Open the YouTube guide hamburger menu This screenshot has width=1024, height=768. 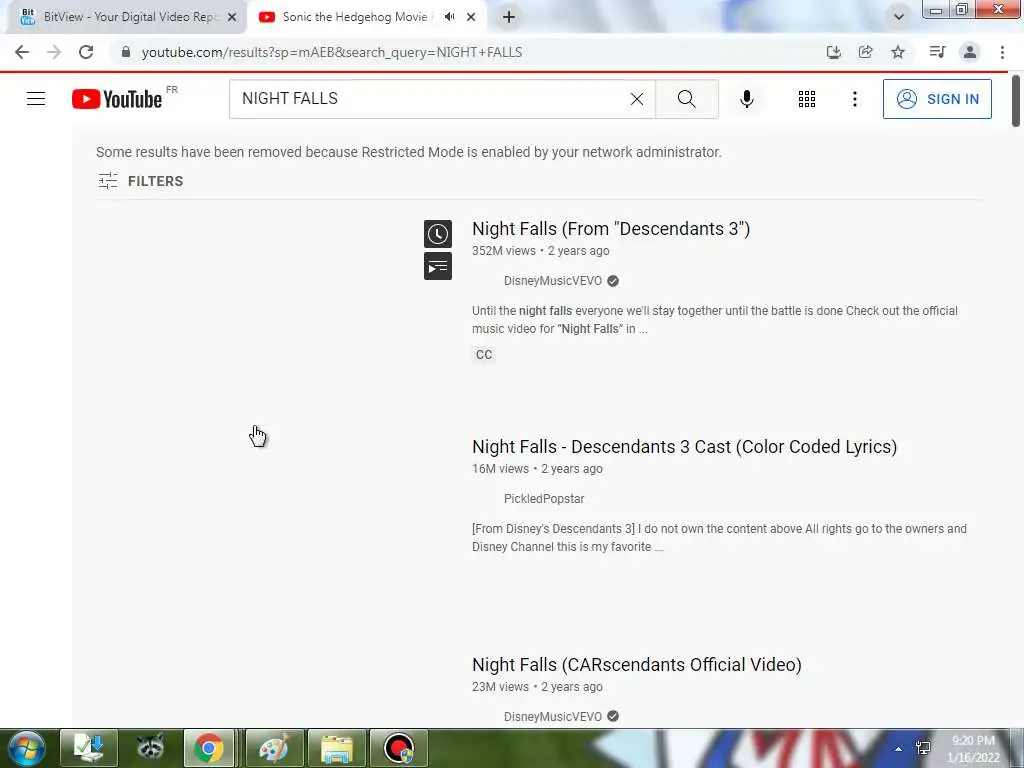tap(36, 99)
